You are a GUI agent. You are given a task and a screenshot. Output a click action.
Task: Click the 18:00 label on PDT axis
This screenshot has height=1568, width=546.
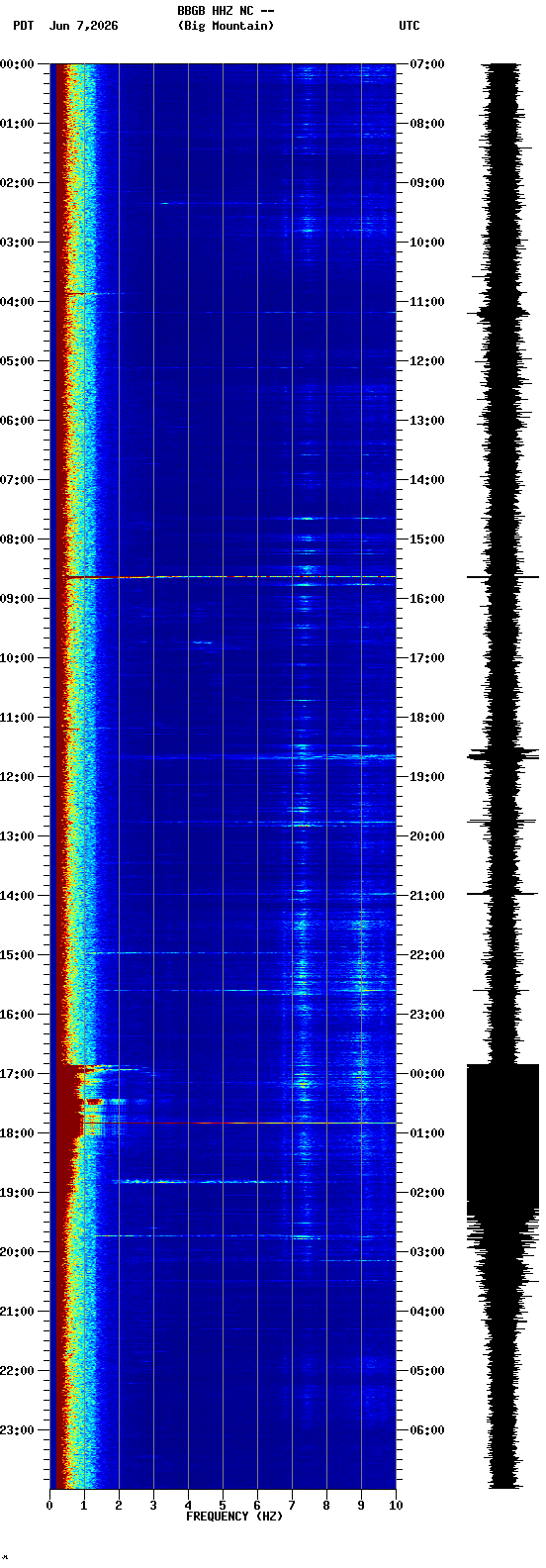(x=17, y=1133)
